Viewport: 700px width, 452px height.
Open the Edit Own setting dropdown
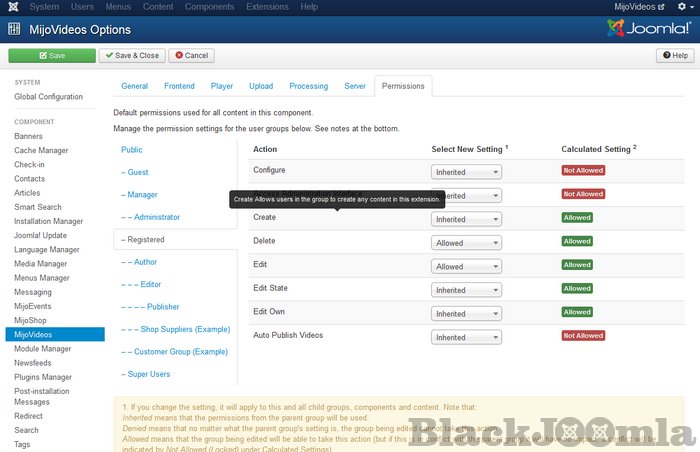coord(466,314)
